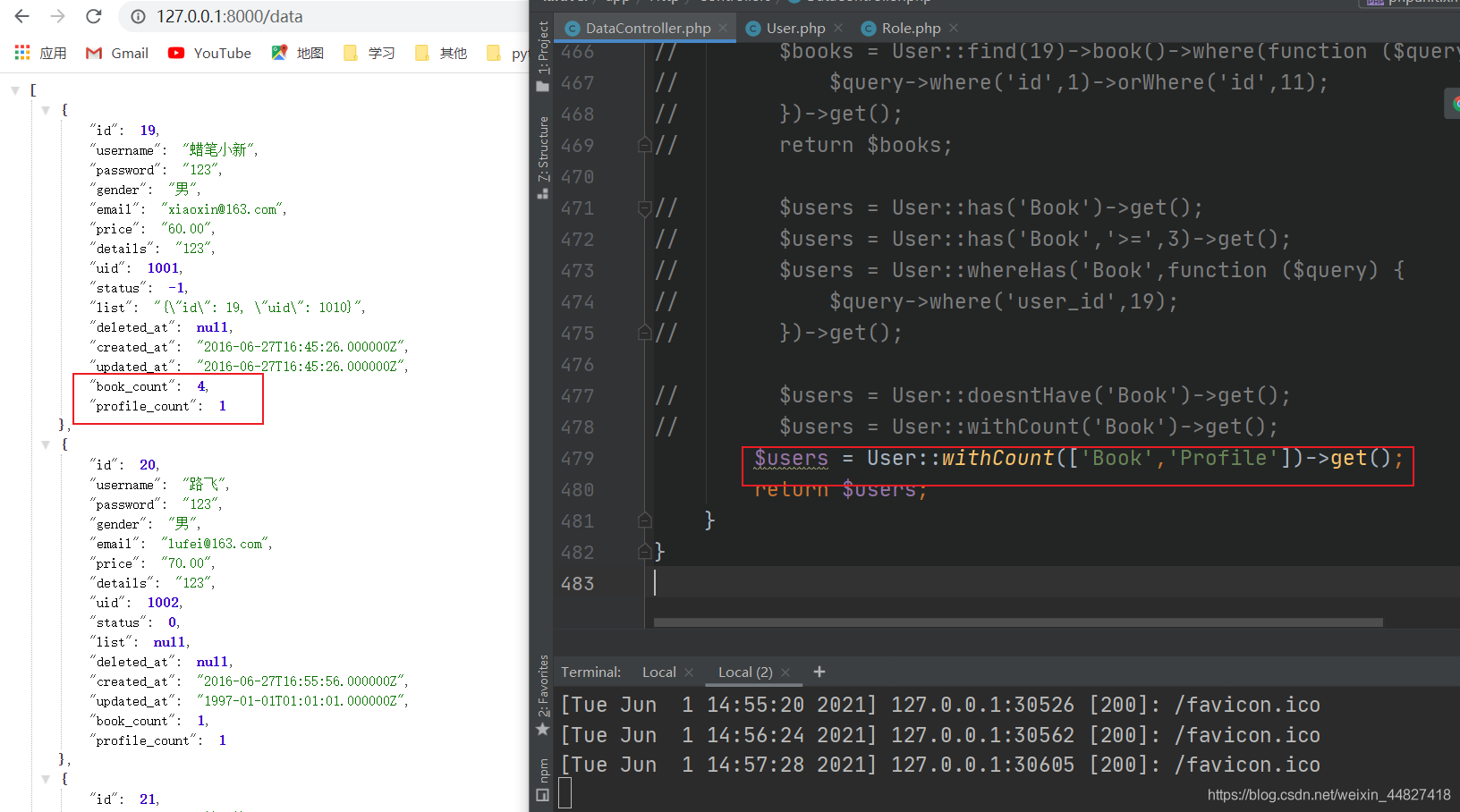Screen dimensions: 1460x812
Task: Open the 地图 maps bookmark
Action: pyautogui.click(x=298, y=53)
